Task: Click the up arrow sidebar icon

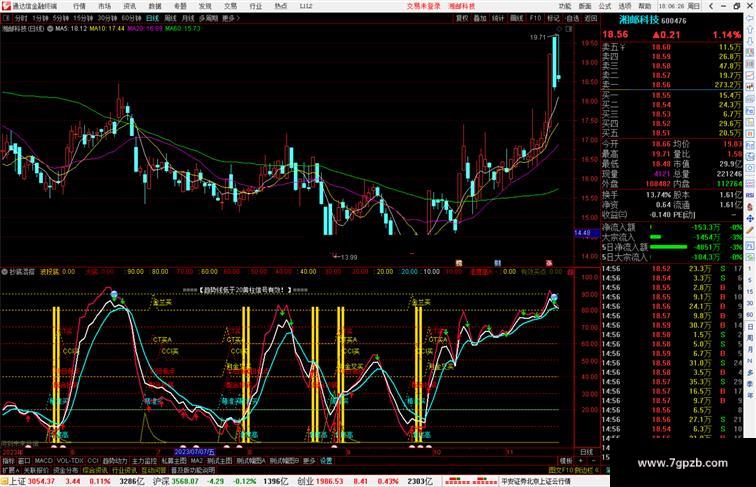Action: coord(750,30)
